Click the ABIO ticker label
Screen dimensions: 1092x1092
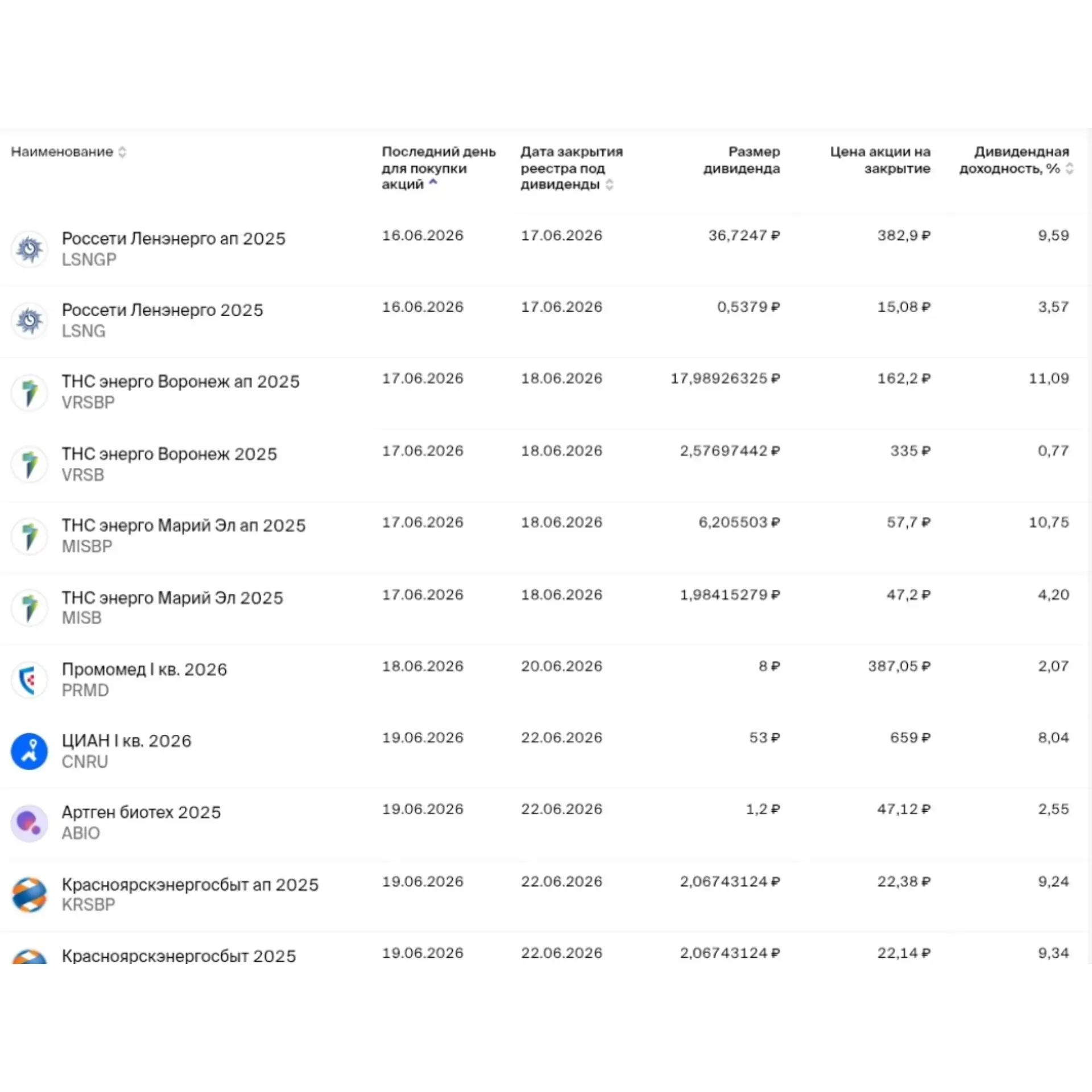click(81, 833)
